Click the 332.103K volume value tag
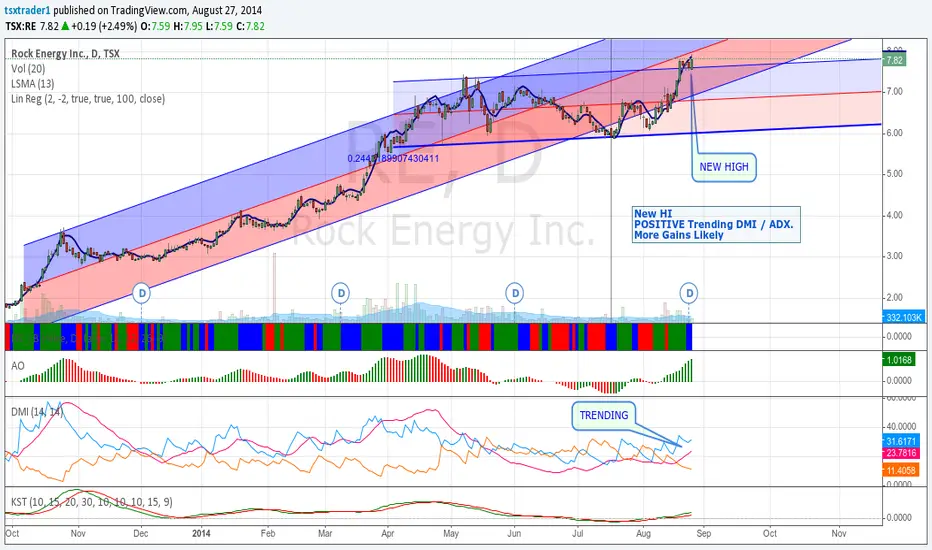Image resolution: width=932 pixels, height=550 pixels. [x=903, y=318]
